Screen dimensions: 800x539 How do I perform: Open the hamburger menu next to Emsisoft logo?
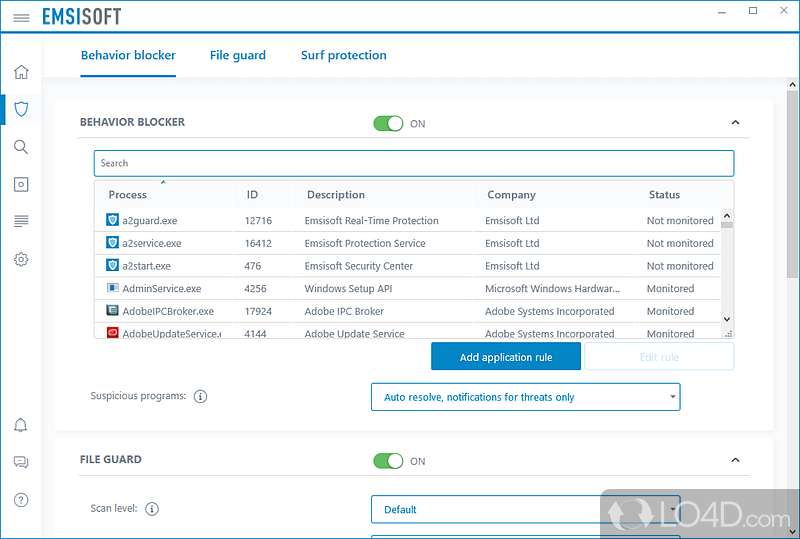coord(21,18)
